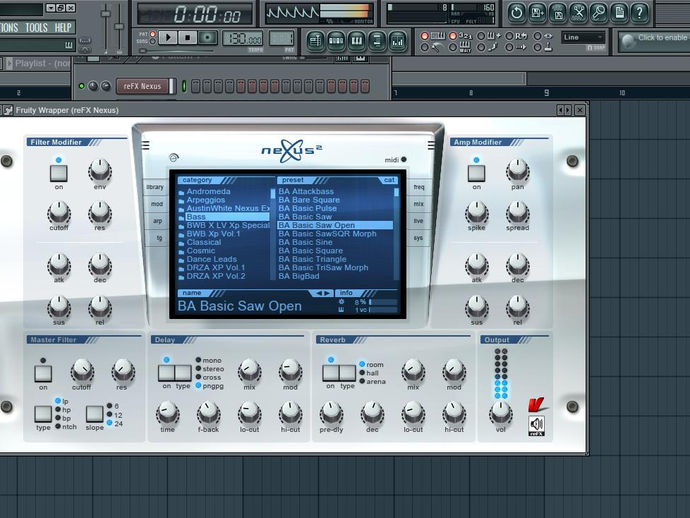Select the DRZA XP Vol.1 category folder
The image size is (690, 518).
pos(216,268)
